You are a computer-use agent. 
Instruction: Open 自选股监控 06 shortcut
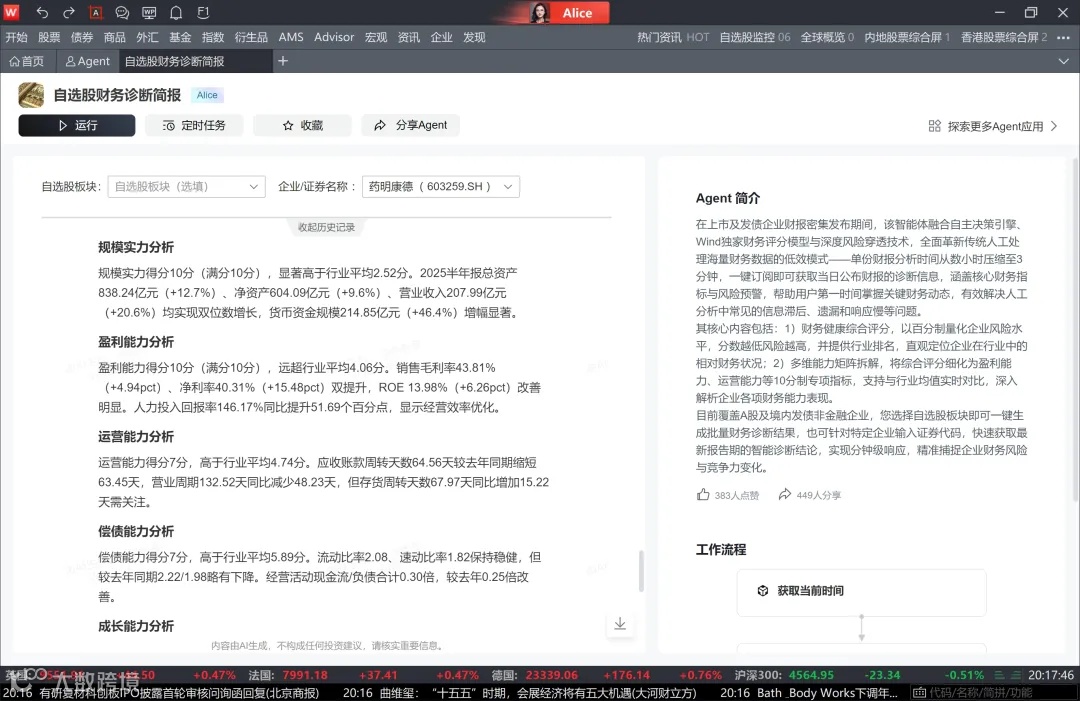click(755, 37)
